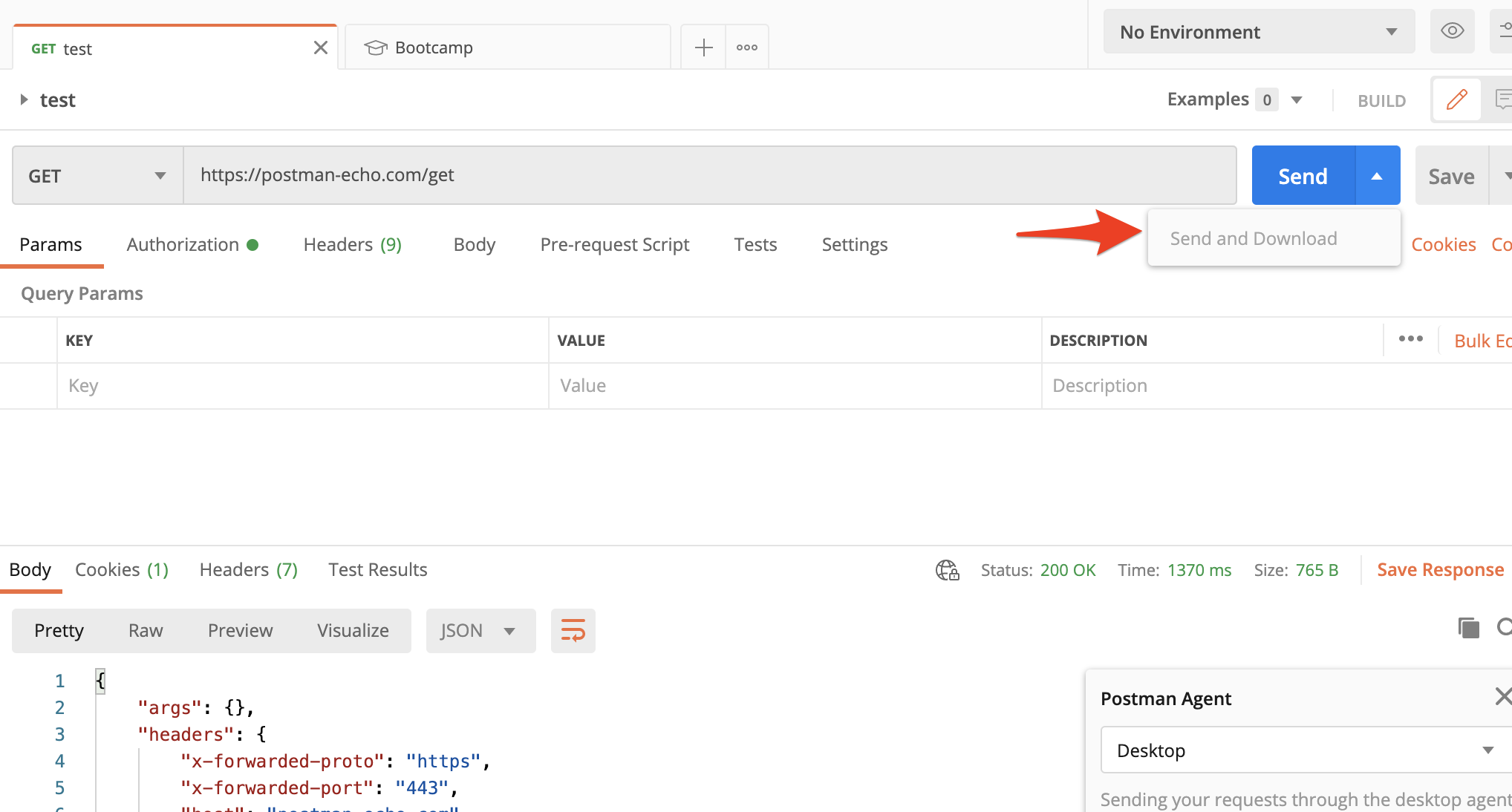Open the Query Params options ellipsis

coord(1410,339)
